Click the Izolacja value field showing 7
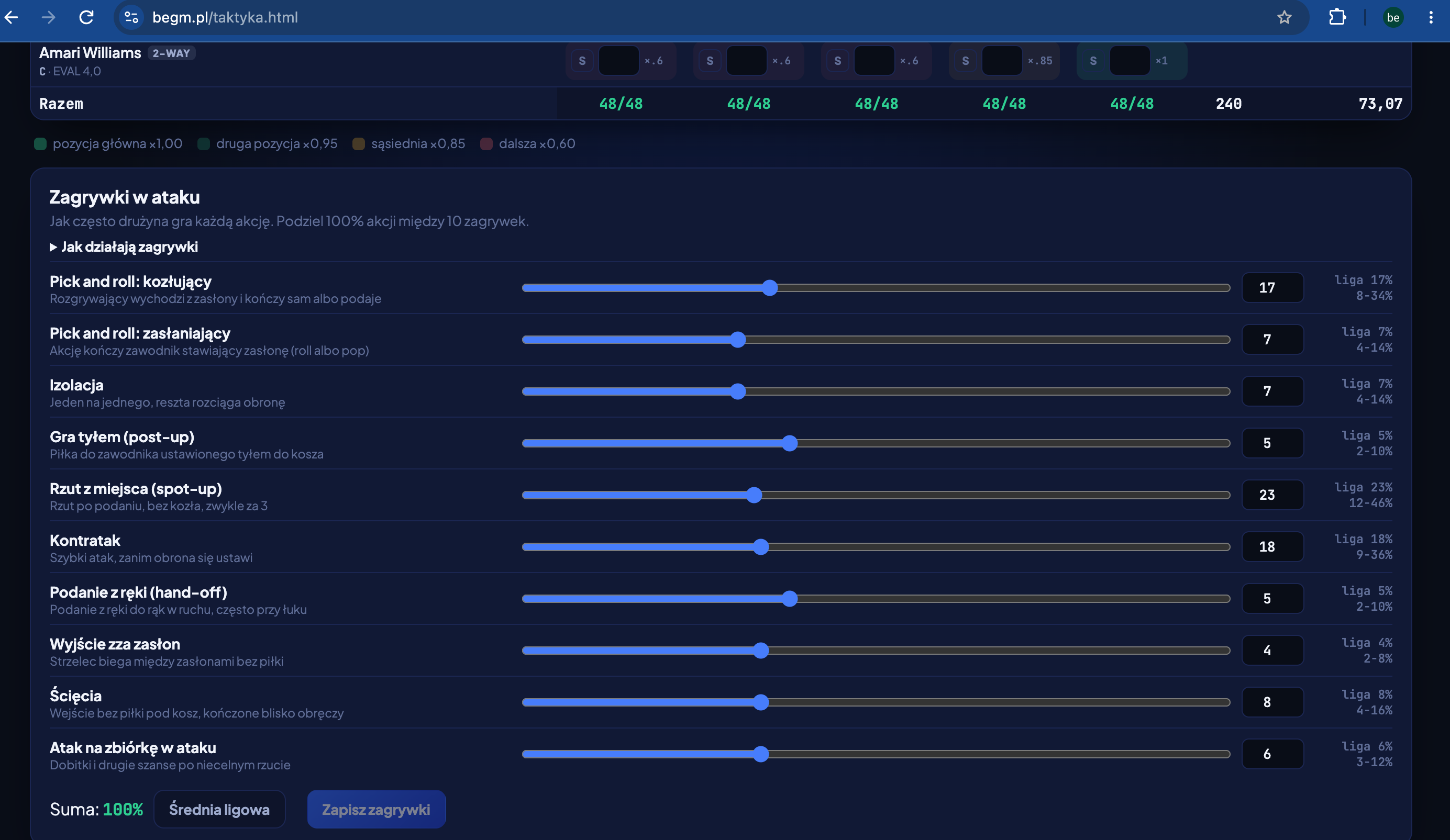 click(x=1272, y=391)
